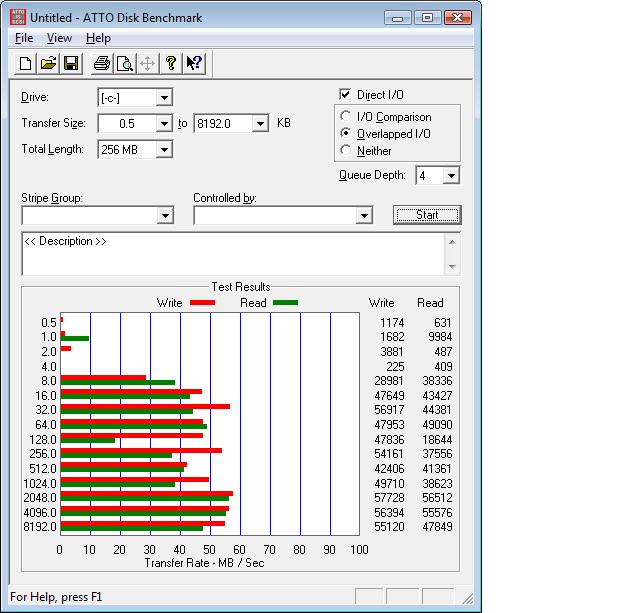Open a saved benchmark file via folder icon
The height and width of the screenshot is (613, 640).
tap(48, 64)
